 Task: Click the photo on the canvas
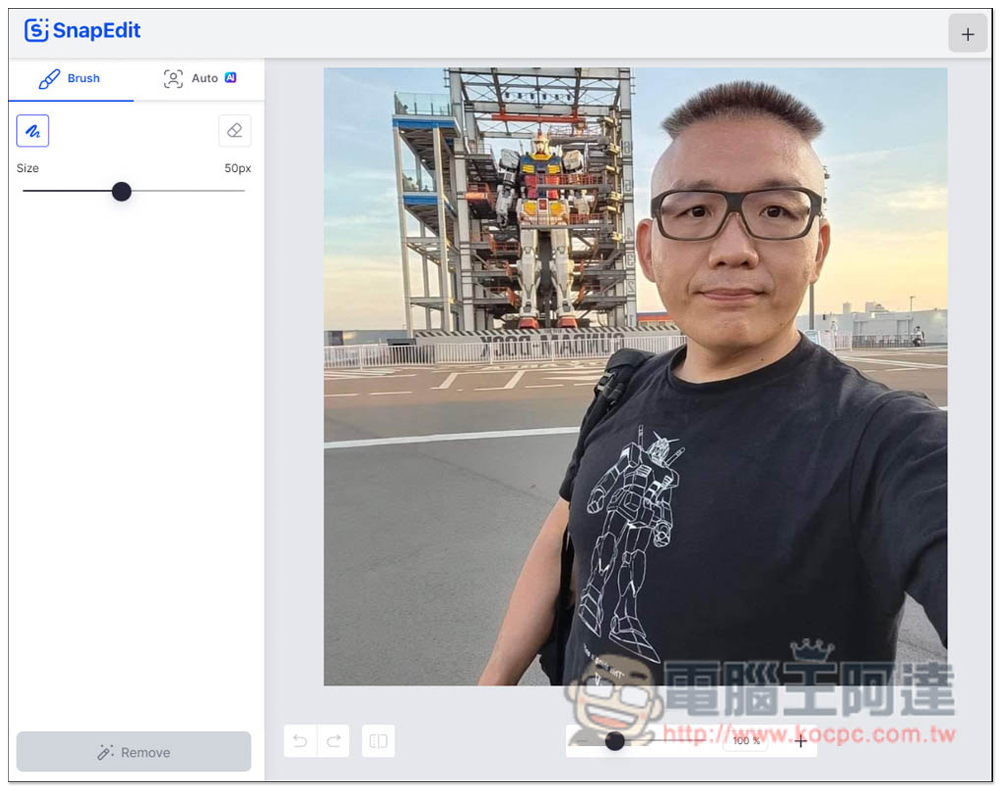(x=635, y=376)
